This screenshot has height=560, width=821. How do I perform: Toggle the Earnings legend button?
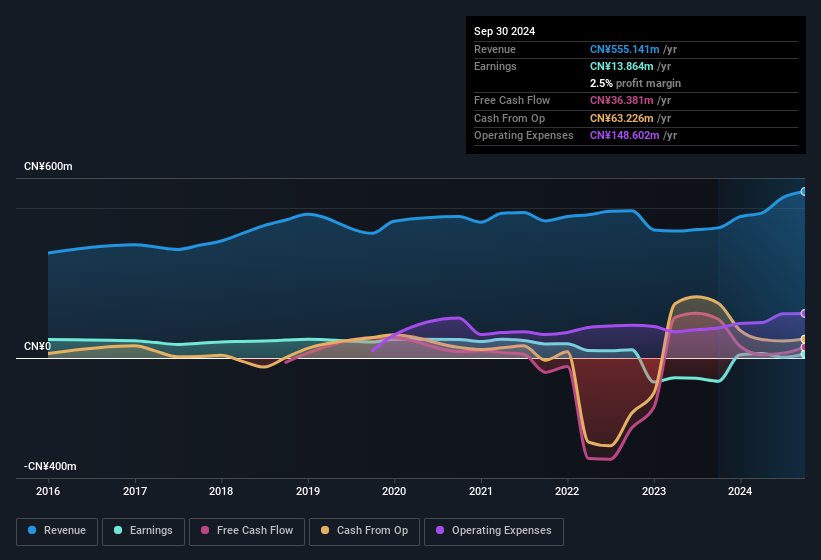click(x=143, y=531)
